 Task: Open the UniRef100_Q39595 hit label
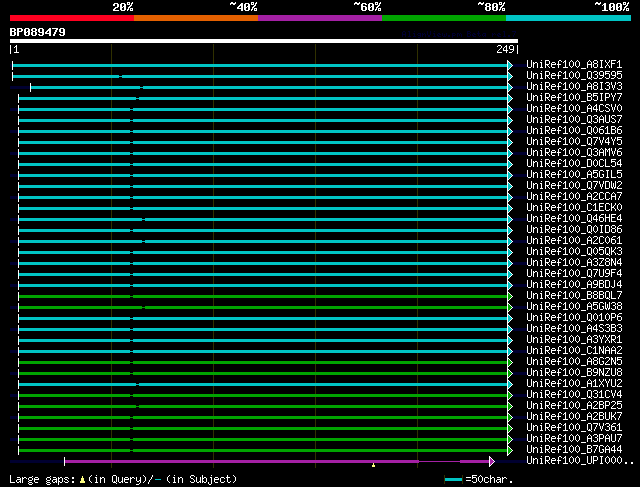[573, 76]
